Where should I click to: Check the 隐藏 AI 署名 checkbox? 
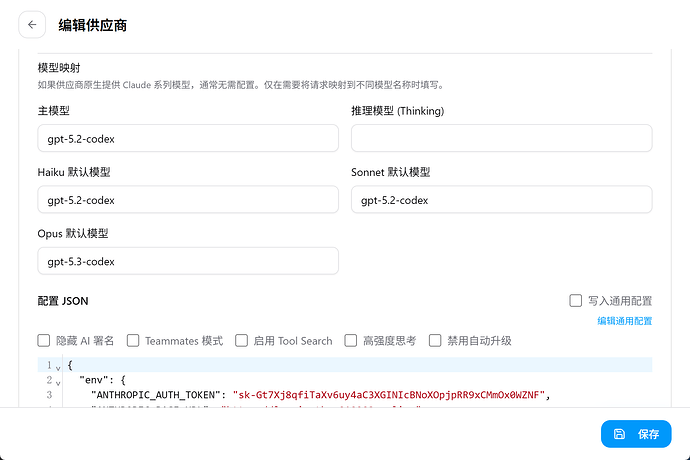point(44,340)
